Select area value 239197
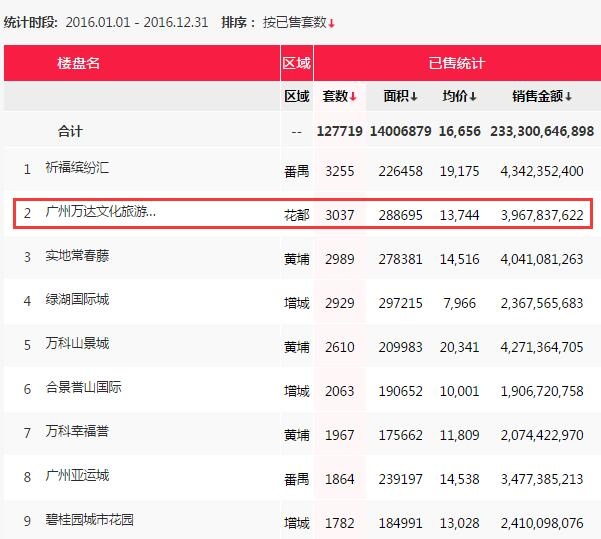Screen dimensions: 601x539 [400, 479]
